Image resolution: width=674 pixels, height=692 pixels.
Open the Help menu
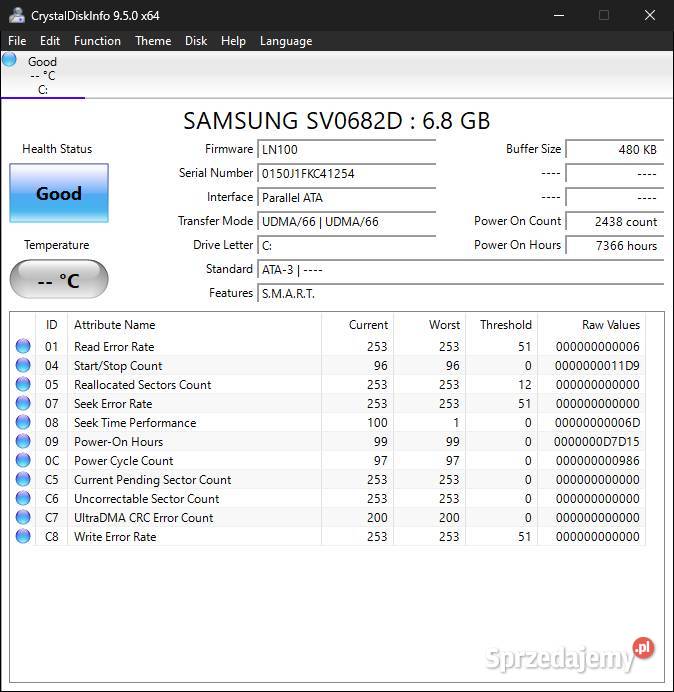[x=233, y=41]
